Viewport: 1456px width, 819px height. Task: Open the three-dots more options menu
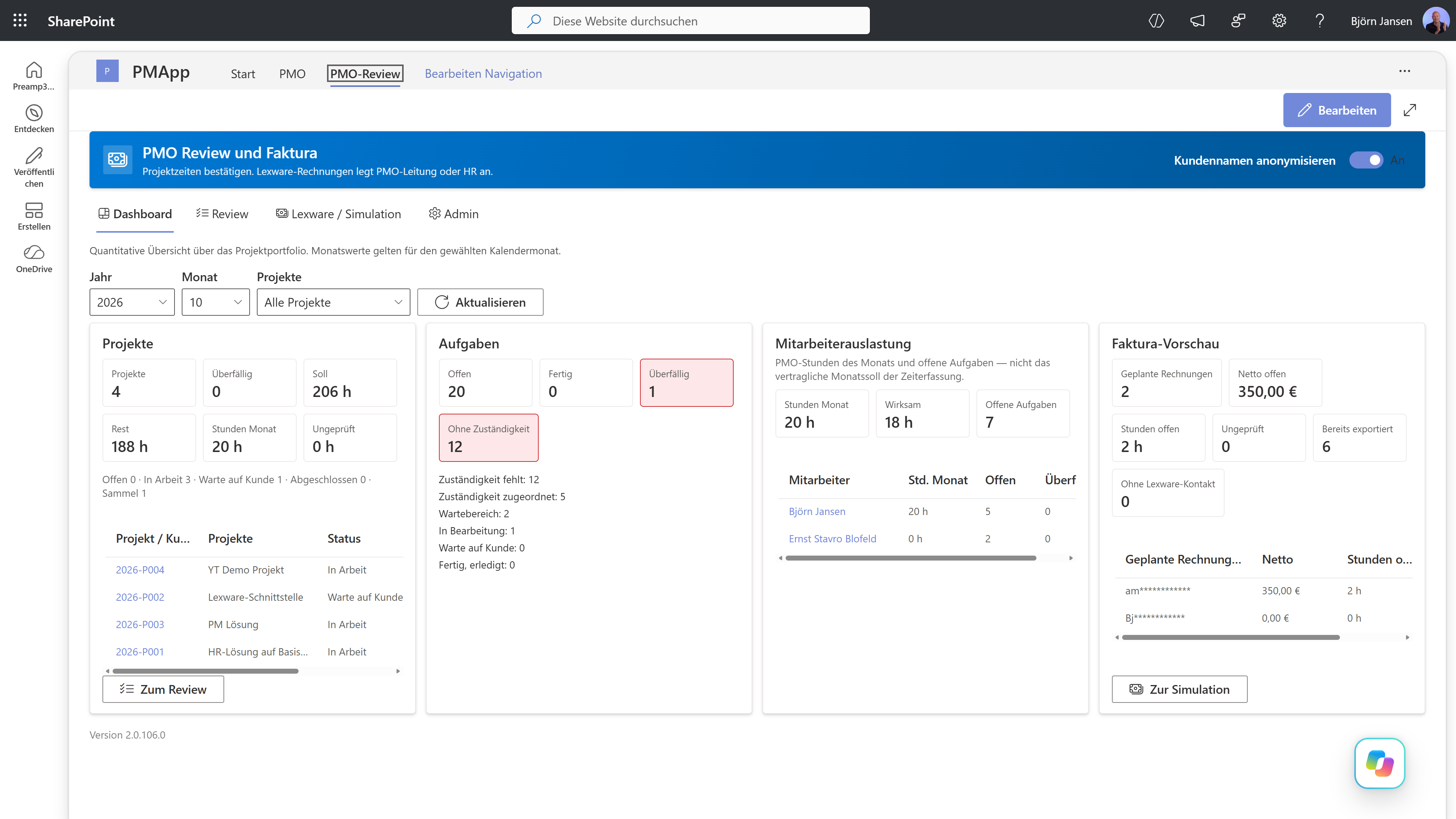click(x=1404, y=71)
